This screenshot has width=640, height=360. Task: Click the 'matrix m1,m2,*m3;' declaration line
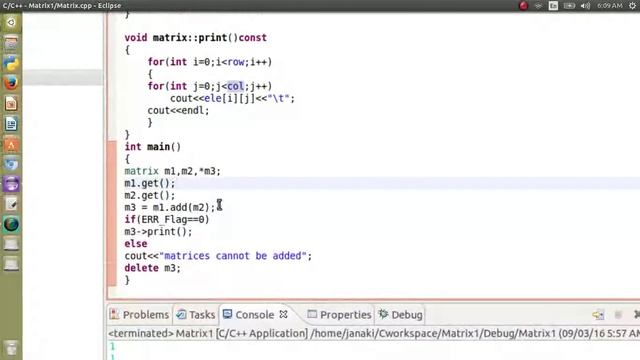172,171
